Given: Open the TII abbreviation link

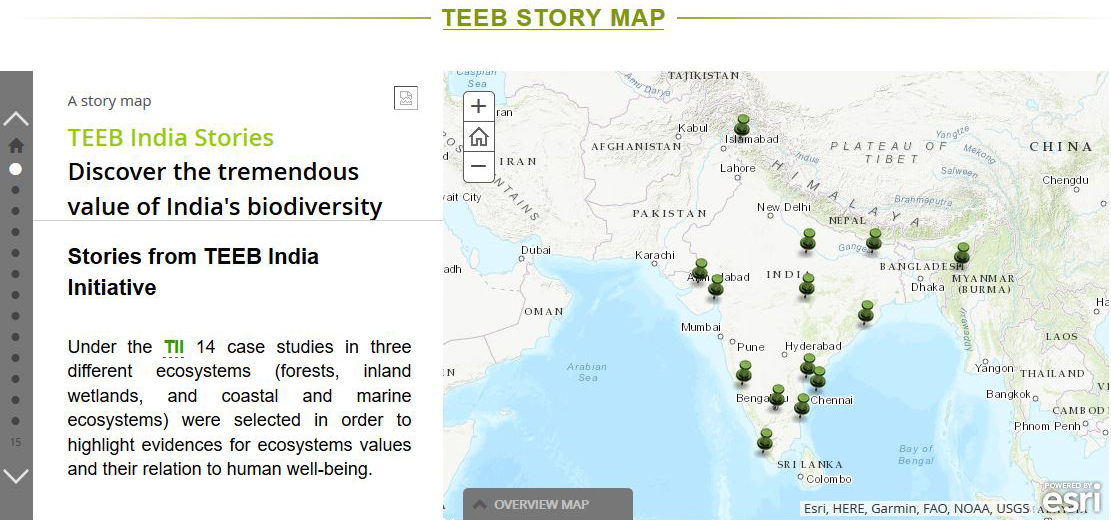Looking at the screenshot, I should [x=174, y=347].
